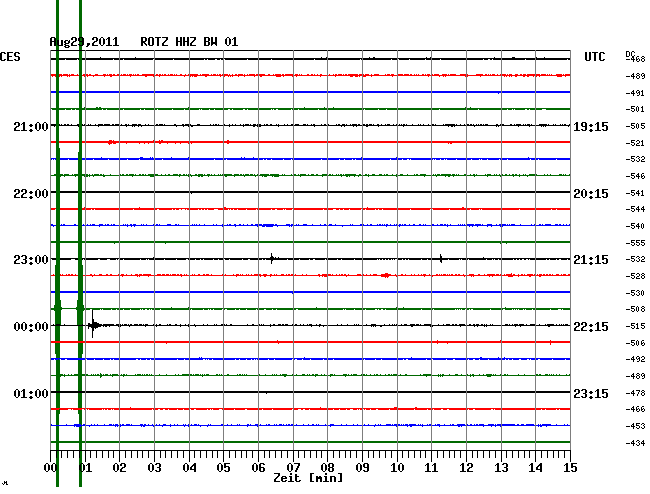
Task: Select the 23:00 local time label
Action: (31, 260)
